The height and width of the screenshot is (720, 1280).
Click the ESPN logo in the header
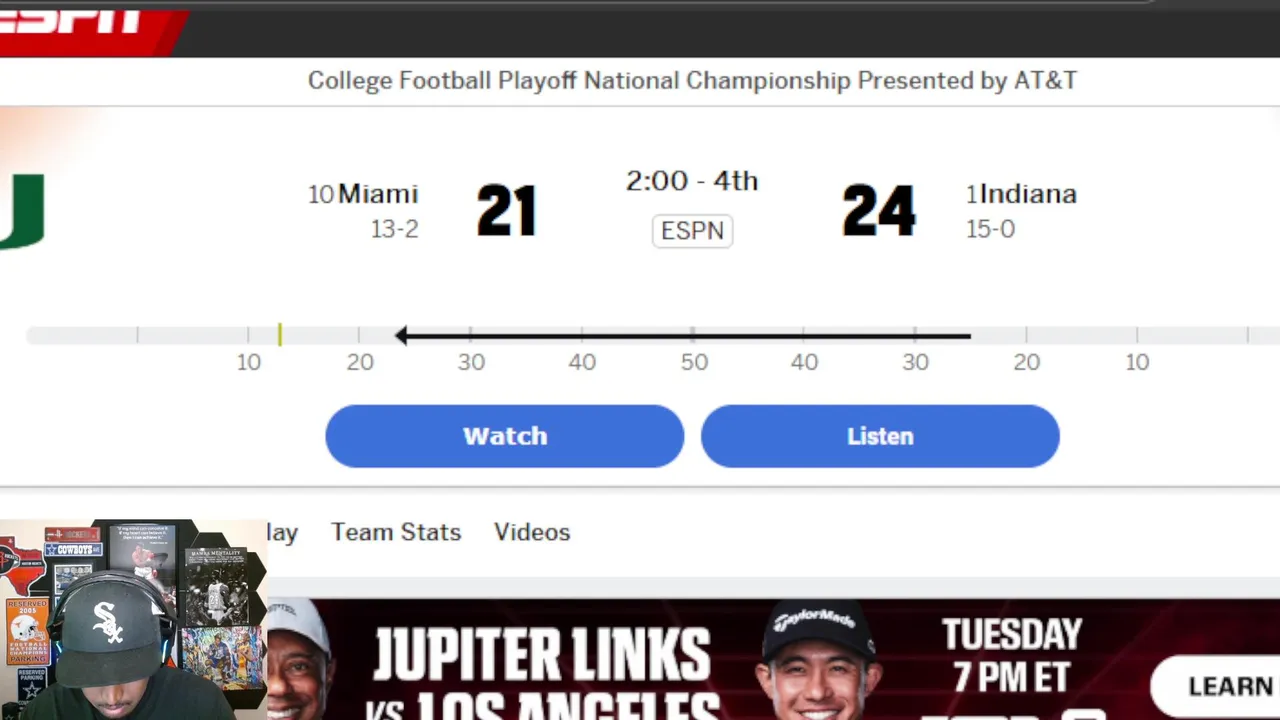click(x=75, y=22)
